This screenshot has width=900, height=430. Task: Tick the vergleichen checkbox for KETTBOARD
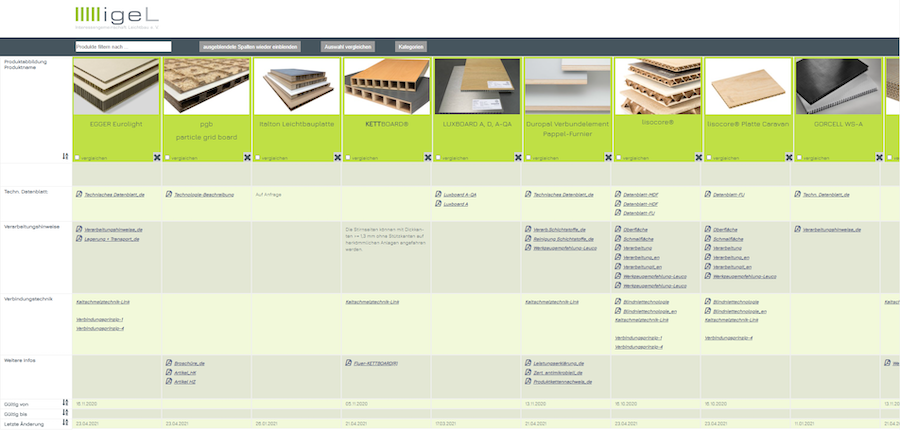pos(348,157)
